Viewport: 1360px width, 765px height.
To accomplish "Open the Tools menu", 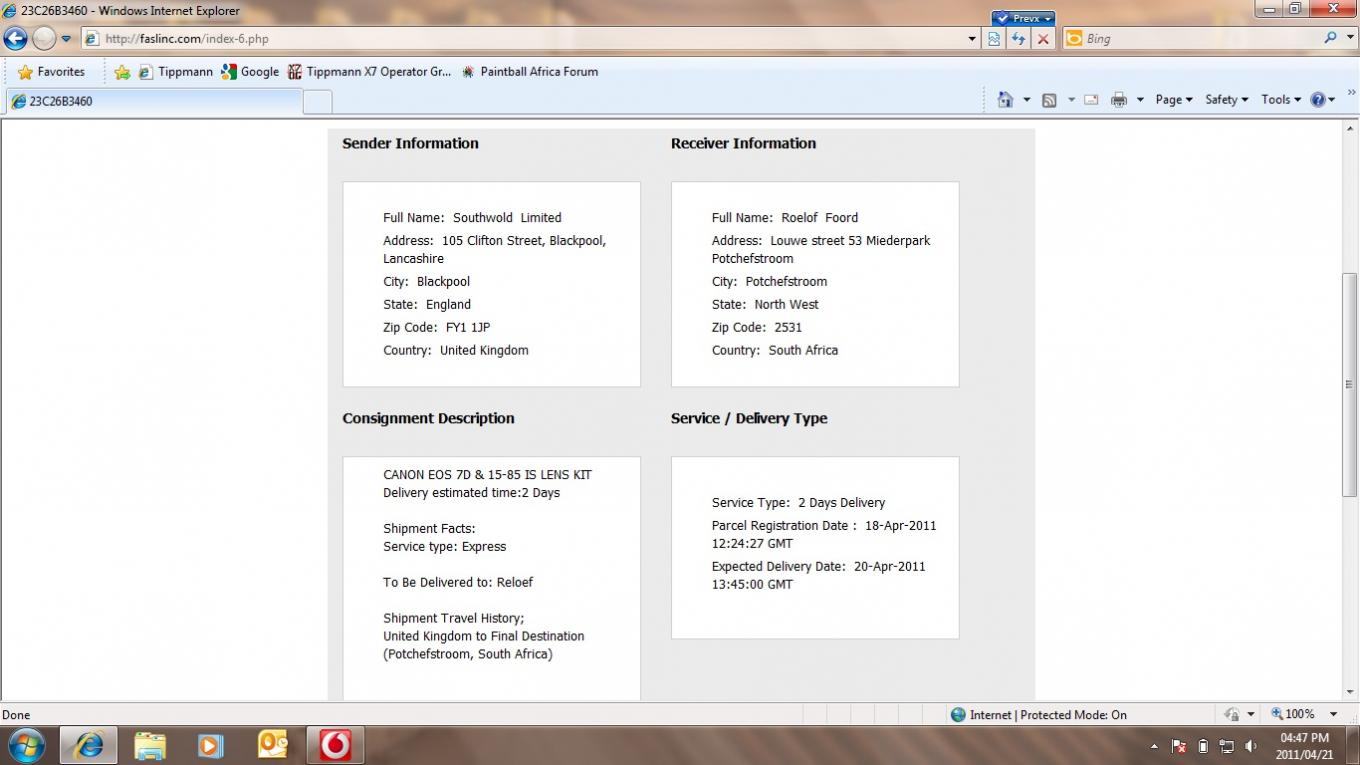I will click(x=1281, y=100).
